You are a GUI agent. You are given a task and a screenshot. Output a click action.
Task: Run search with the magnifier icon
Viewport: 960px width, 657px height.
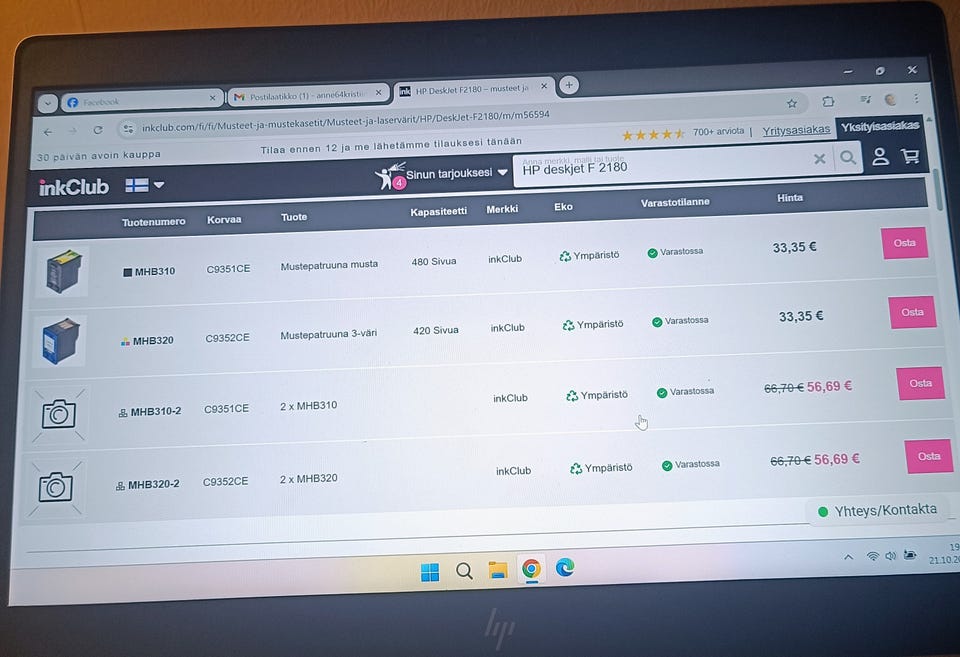(848, 157)
